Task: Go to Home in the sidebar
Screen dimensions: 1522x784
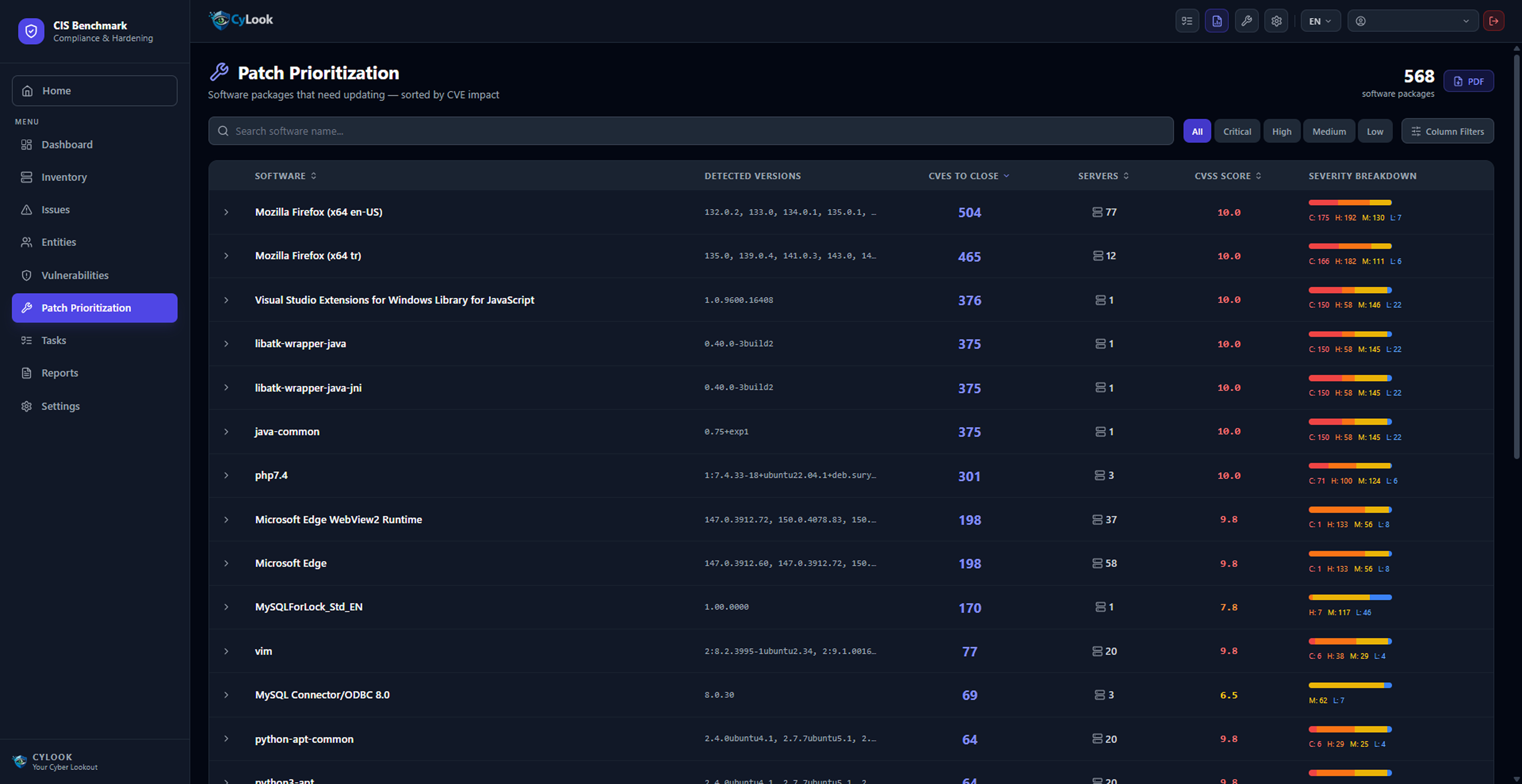Action: (95, 90)
